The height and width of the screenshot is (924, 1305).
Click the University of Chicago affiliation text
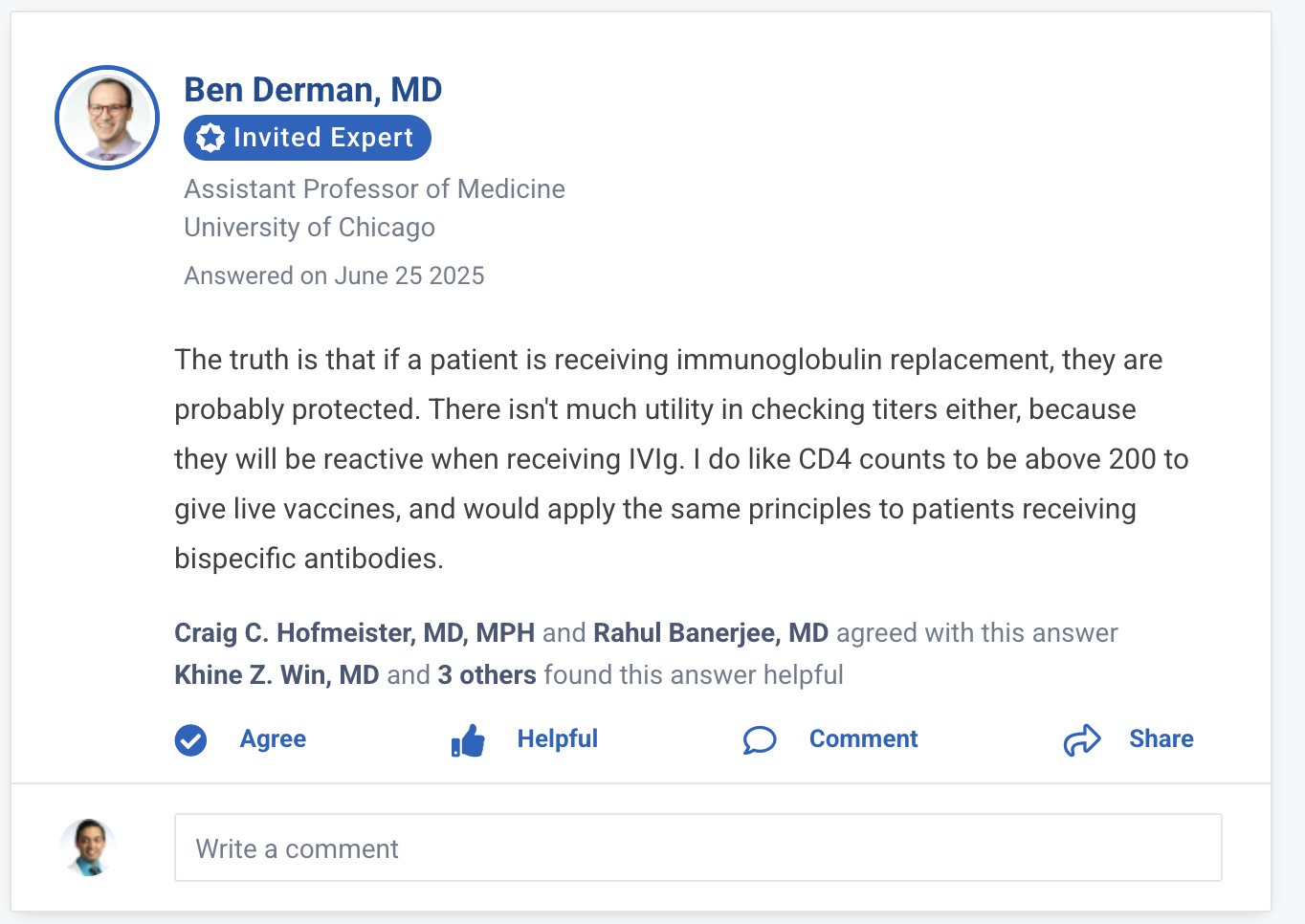click(310, 228)
